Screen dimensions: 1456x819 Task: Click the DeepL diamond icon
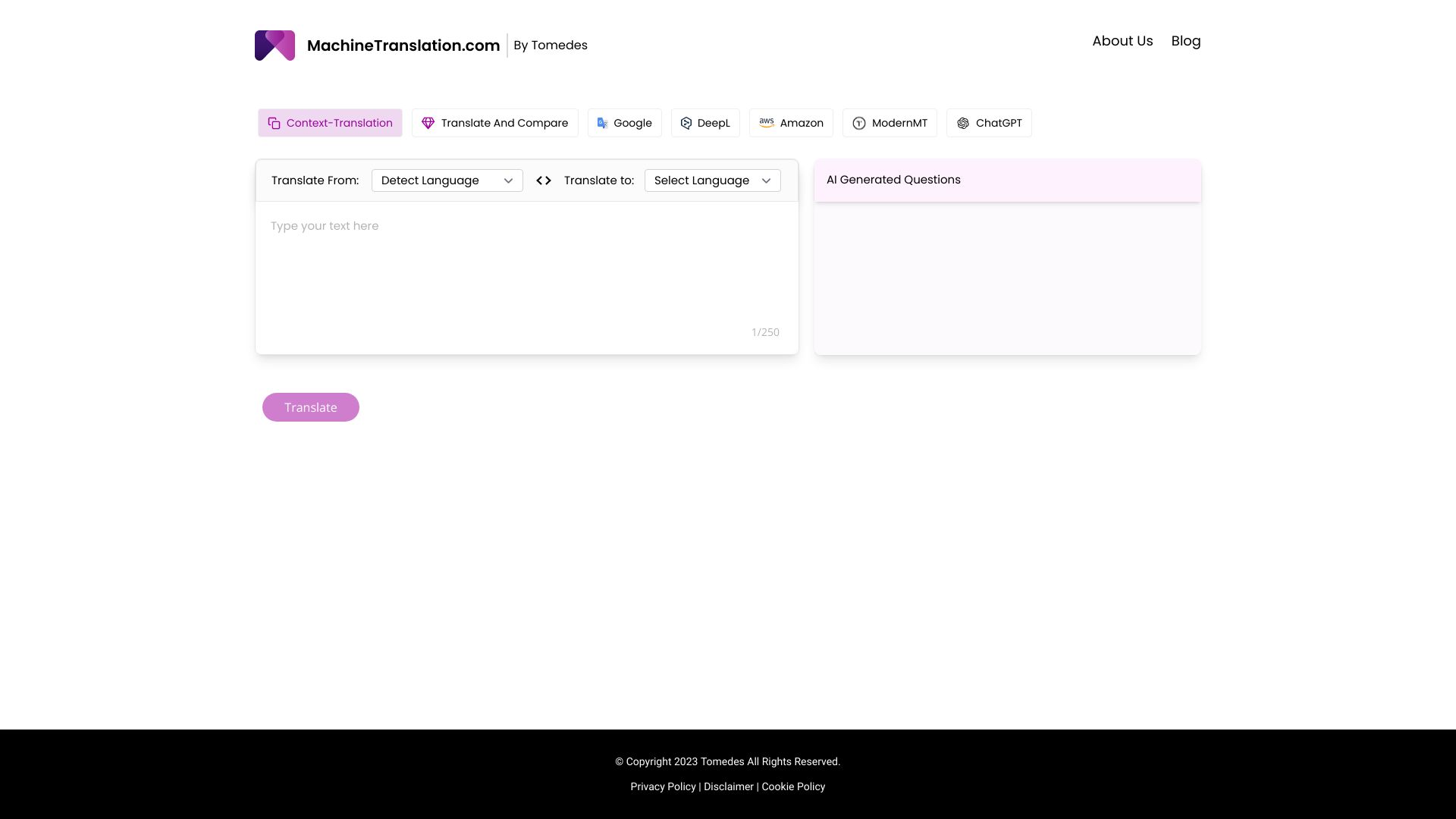(x=686, y=123)
